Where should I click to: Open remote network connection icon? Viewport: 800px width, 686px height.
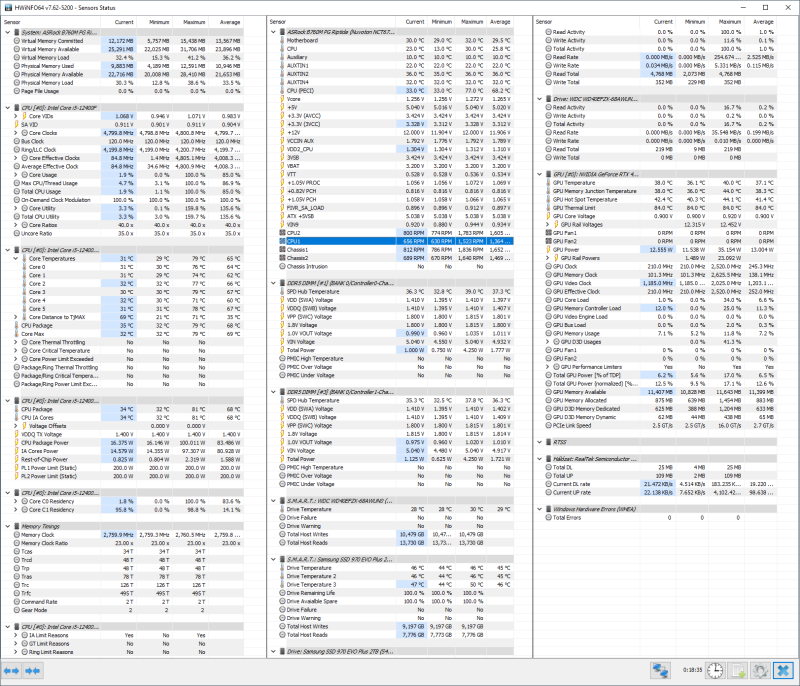(x=660, y=671)
